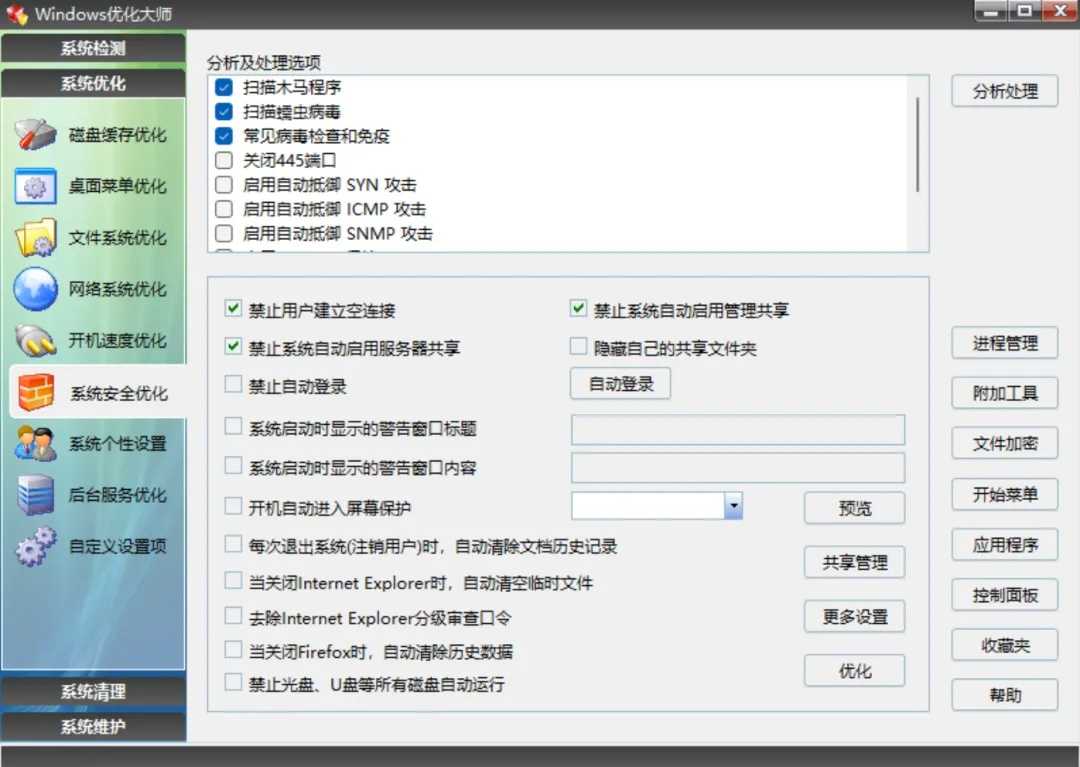Screen dimensions: 1080x767
Task: Uncheck 扫描木马程序 option
Action: pos(224,87)
